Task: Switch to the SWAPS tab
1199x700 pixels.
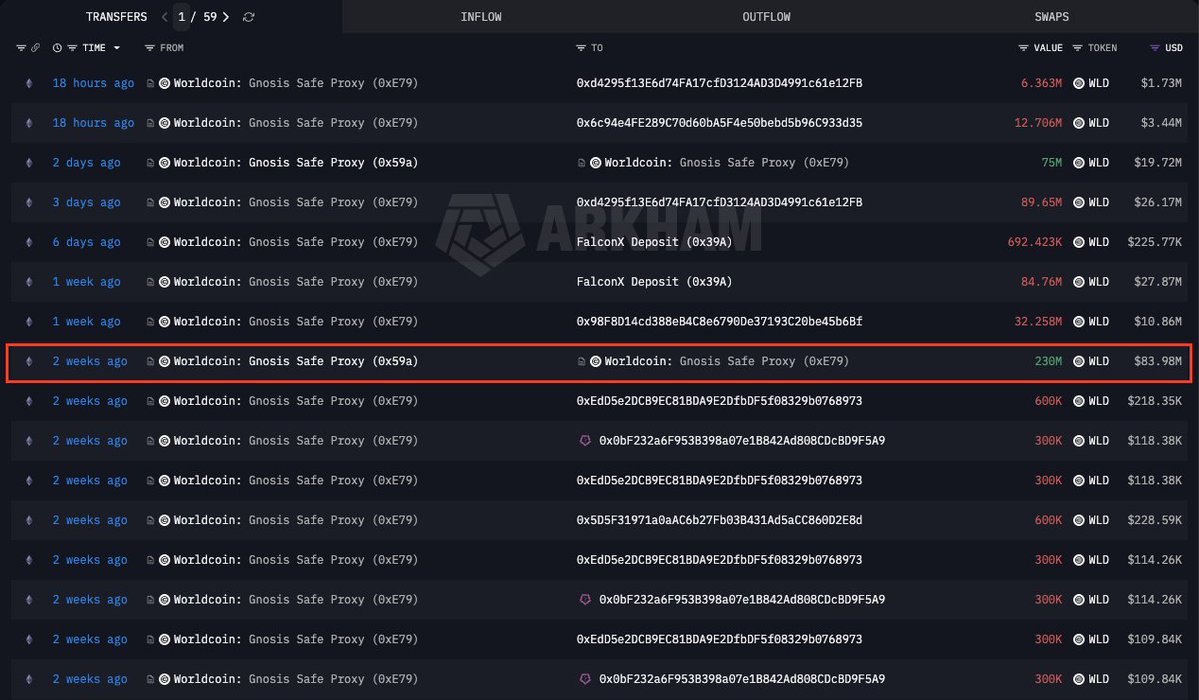Action: tap(1051, 17)
